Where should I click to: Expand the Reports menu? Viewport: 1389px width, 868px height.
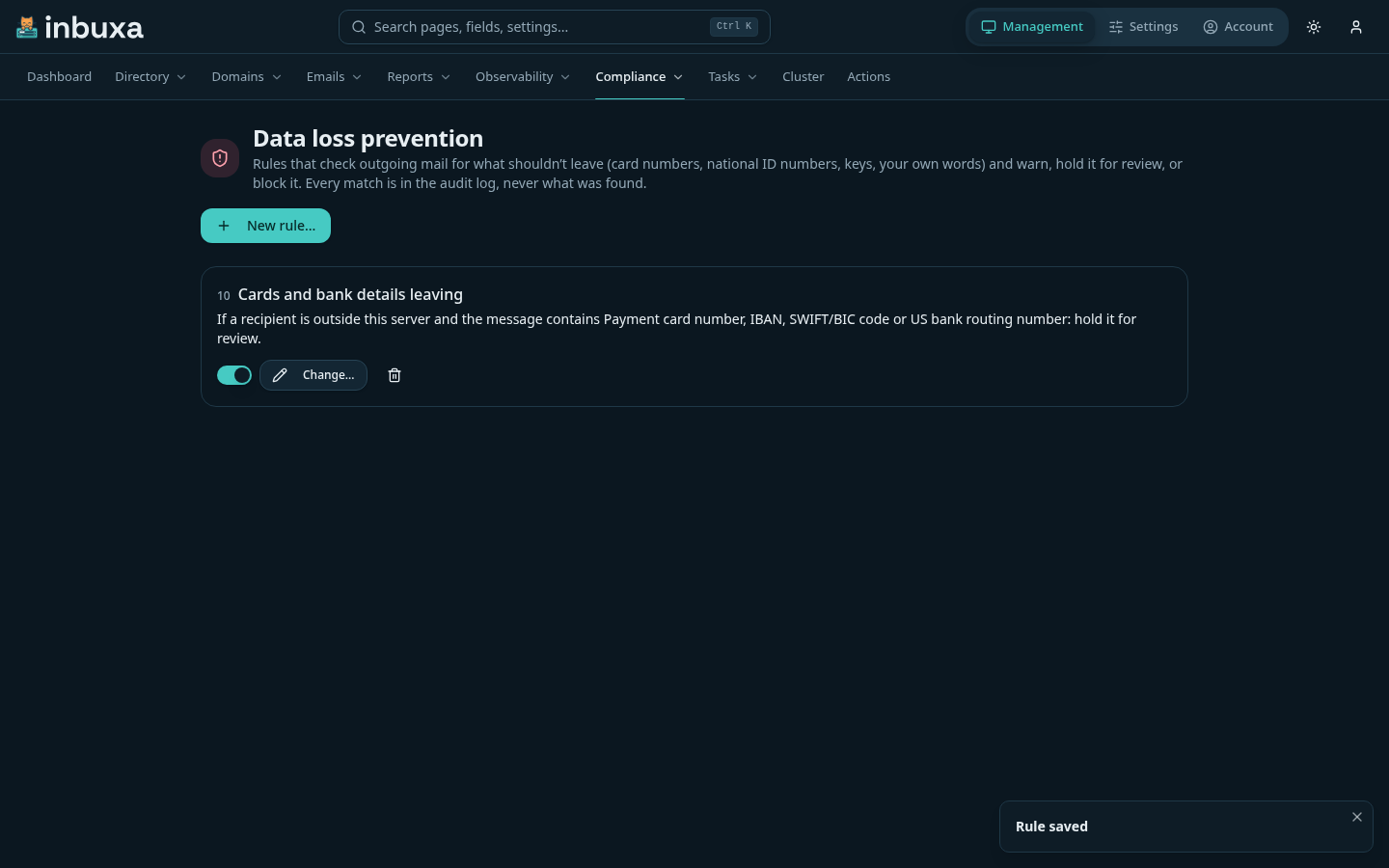(419, 77)
